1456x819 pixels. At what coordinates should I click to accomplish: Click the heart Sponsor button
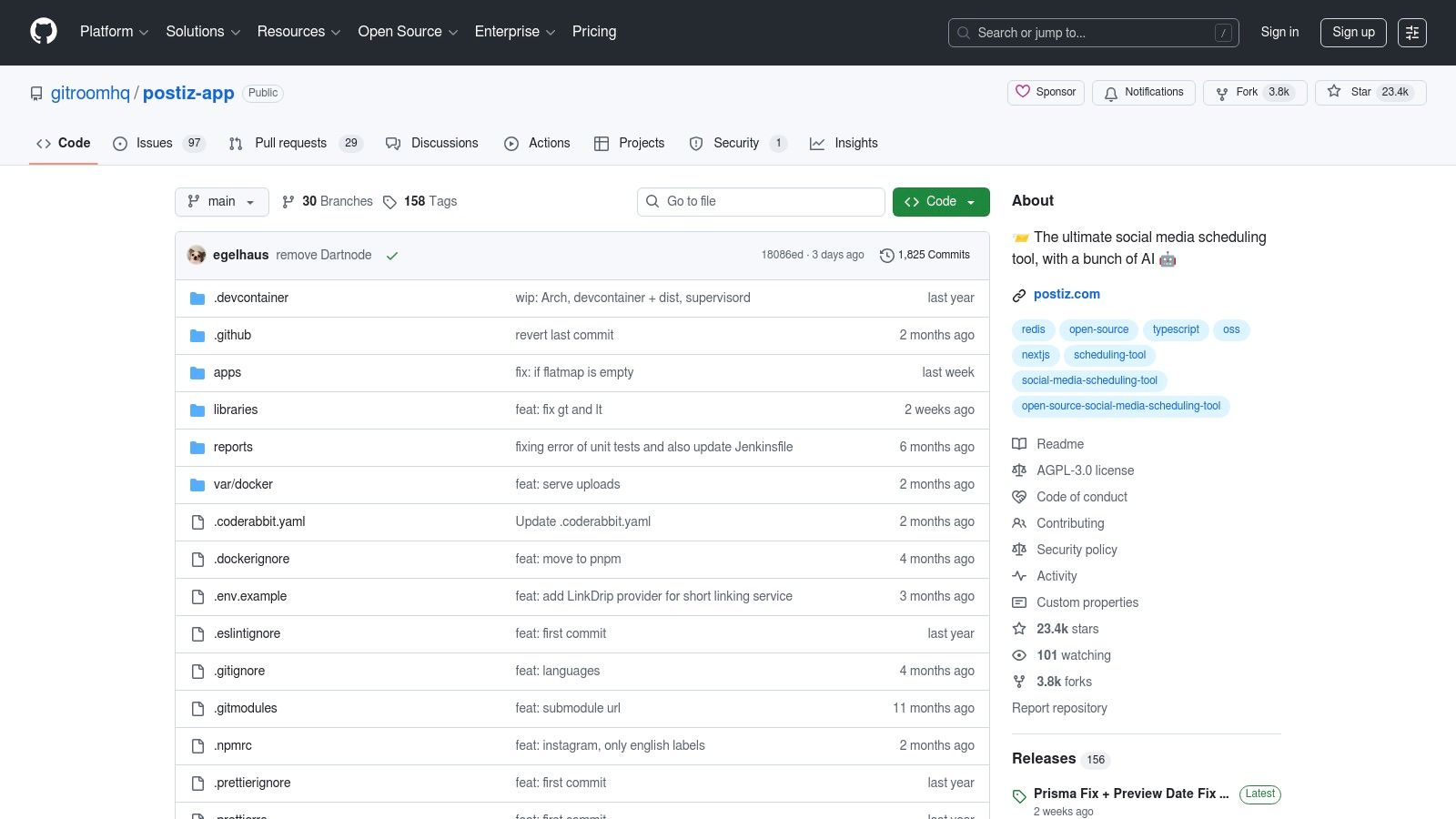coord(1046,92)
